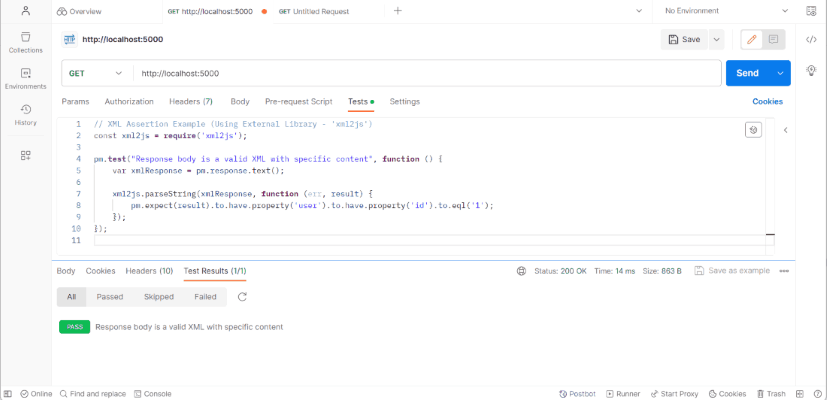Click the PASS result test name
The height and width of the screenshot is (400, 827).
pos(189,327)
